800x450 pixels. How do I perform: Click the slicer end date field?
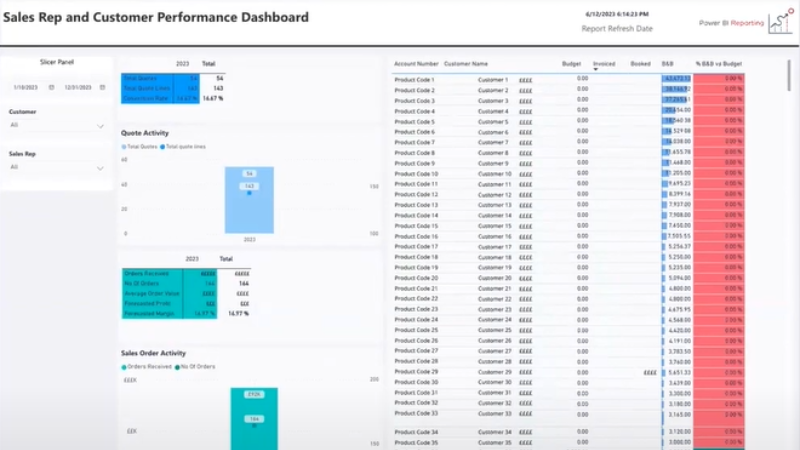click(x=78, y=87)
